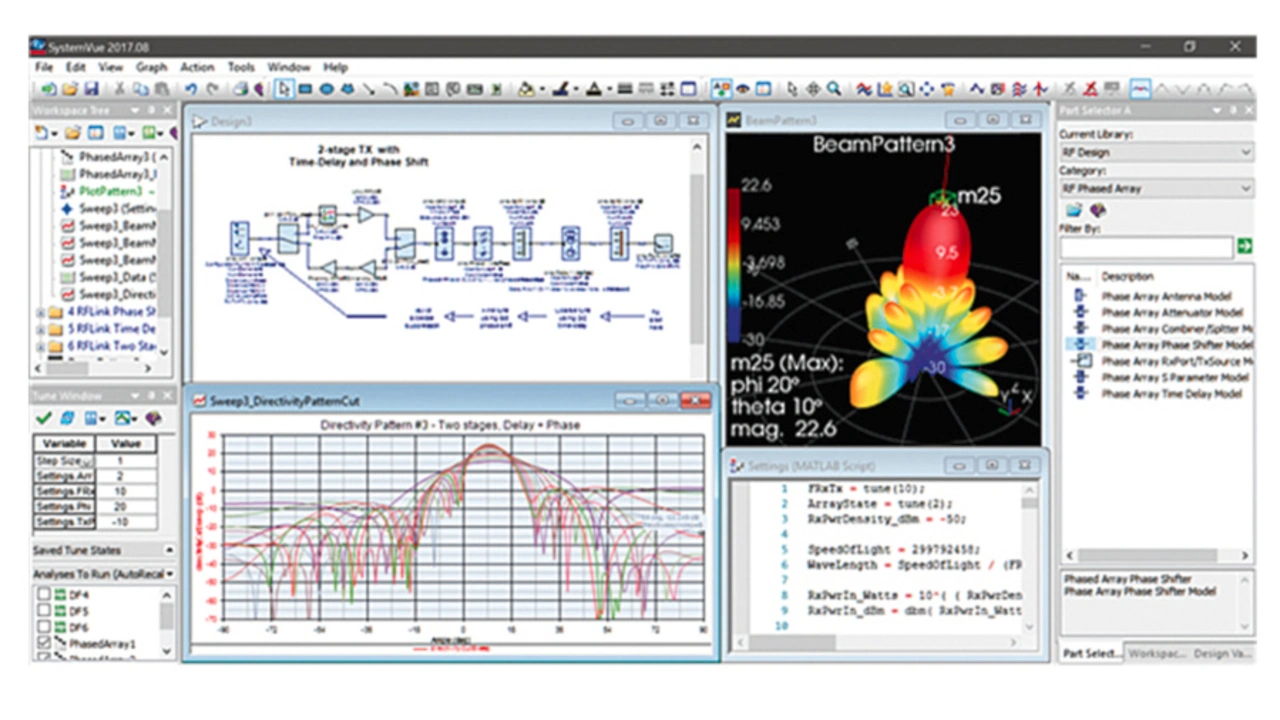Viewport: 1280px width, 720px height.
Task: Click the text color A icon
Action: tap(594, 89)
